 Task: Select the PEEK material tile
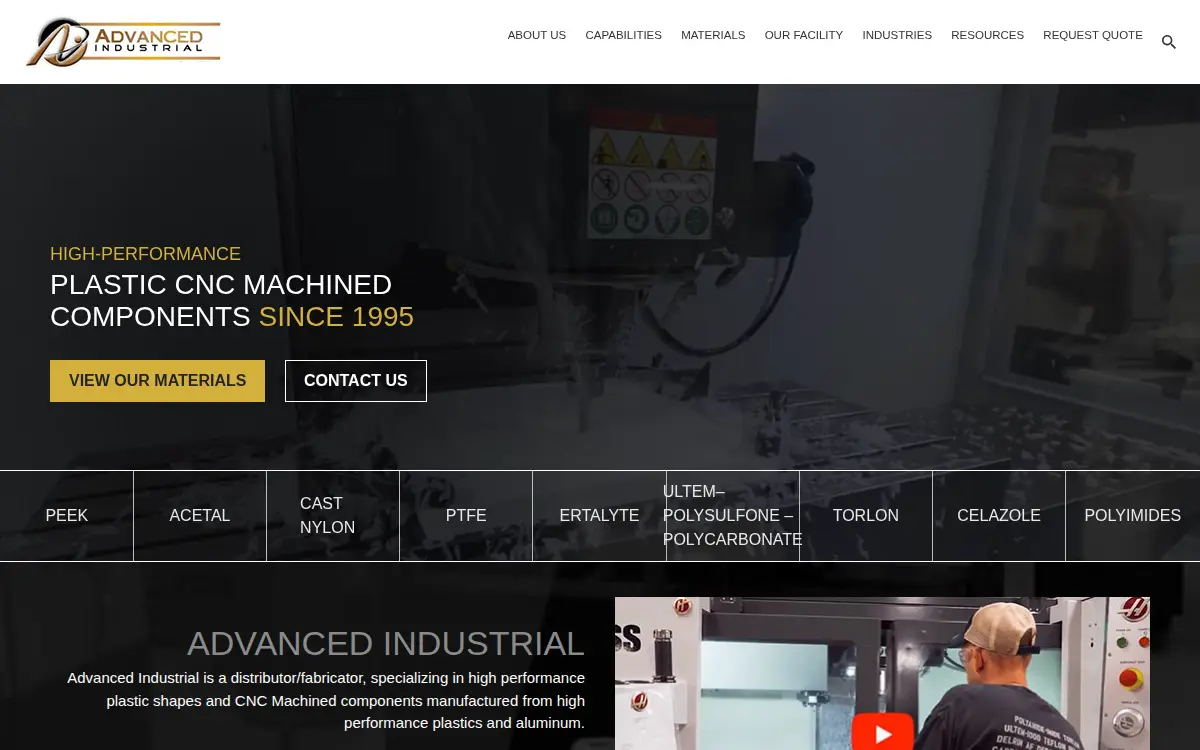(x=67, y=516)
